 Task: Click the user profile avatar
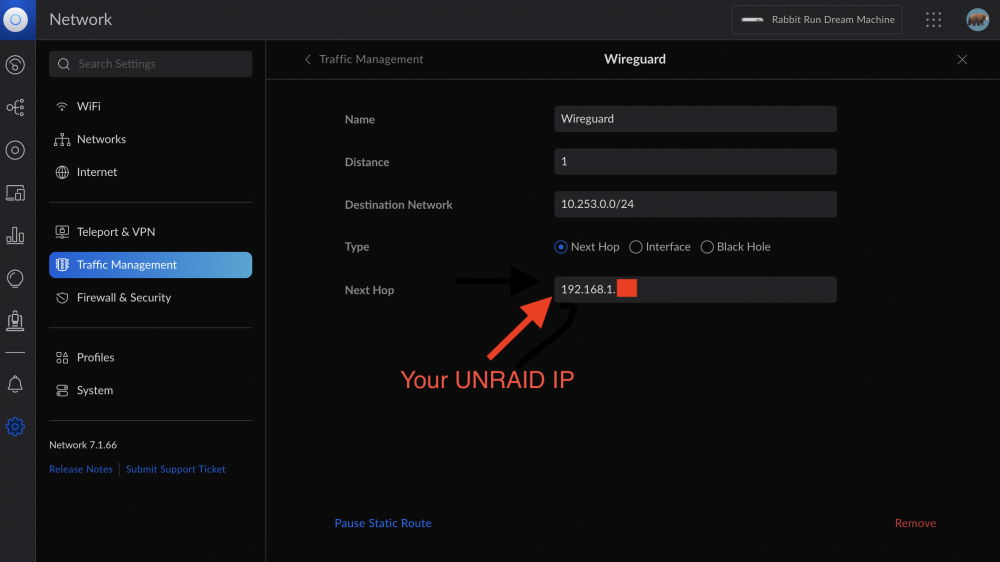pos(977,20)
